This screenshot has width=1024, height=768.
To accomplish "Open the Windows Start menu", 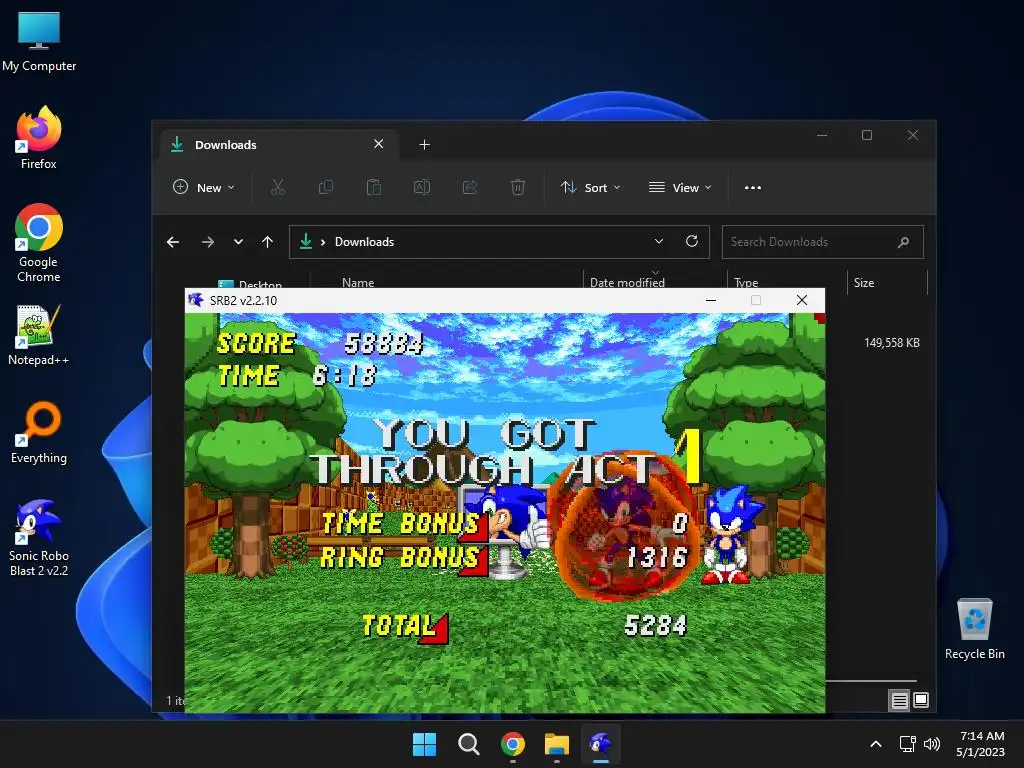I will point(424,744).
